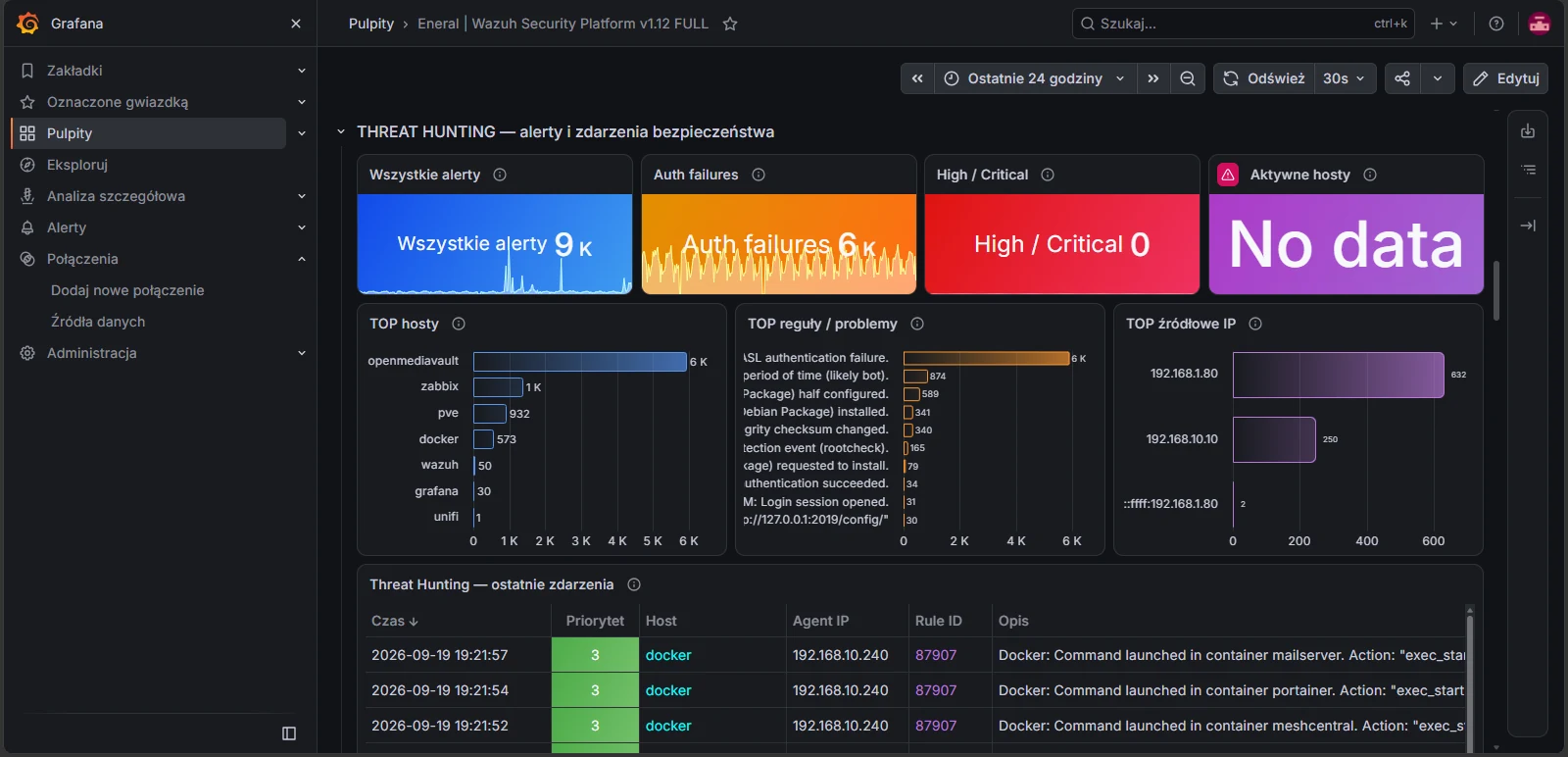Sort table by Czas column
The height and width of the screenshot is (757, 1568).
pos(395,621)
